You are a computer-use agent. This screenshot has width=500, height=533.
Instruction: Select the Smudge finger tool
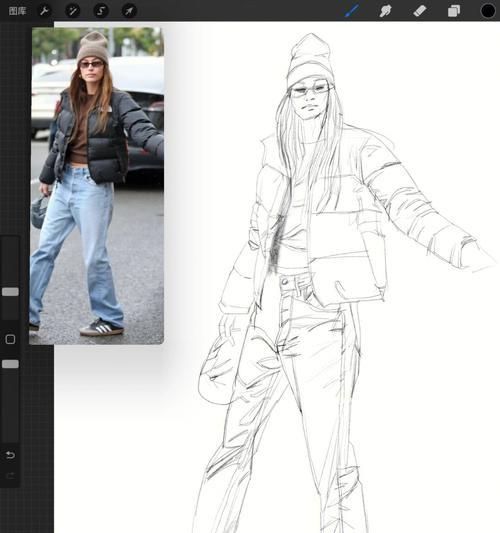click(x=385, y=11)
